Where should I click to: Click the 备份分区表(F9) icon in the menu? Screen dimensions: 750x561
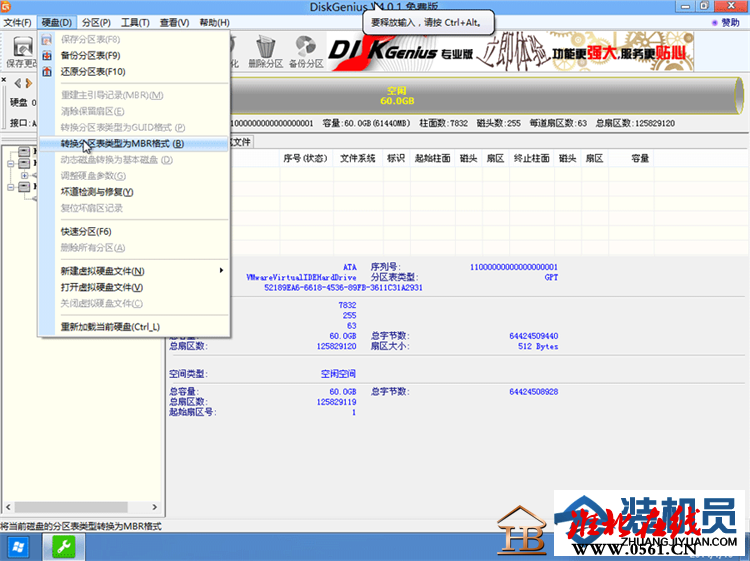(47, 55)
